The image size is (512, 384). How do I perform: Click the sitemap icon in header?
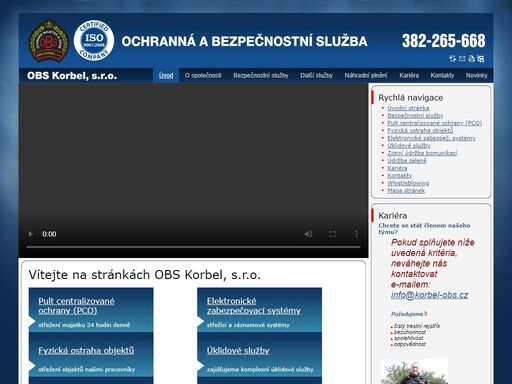click(481, 59)
